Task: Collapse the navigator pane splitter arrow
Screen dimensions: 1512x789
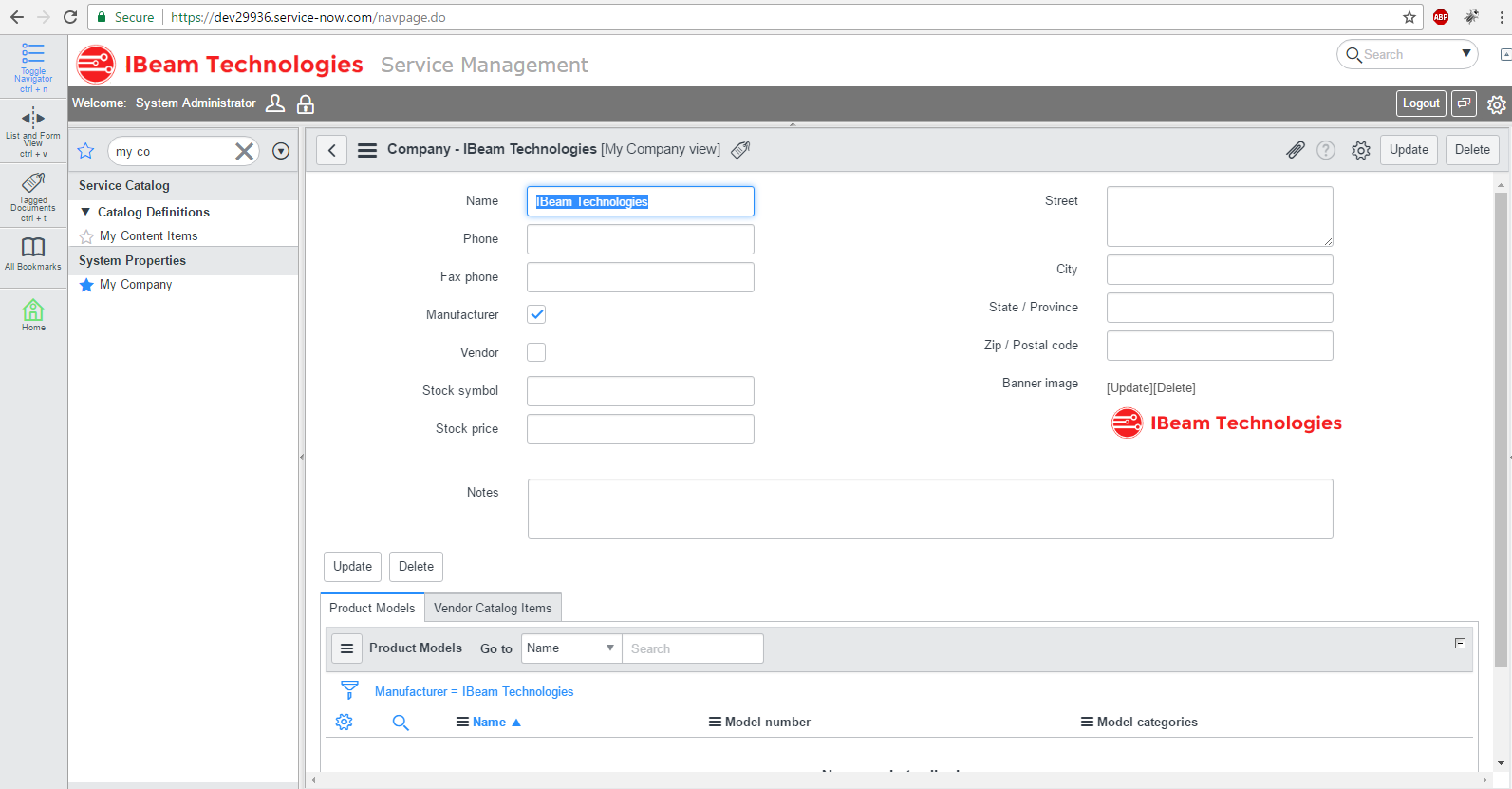Action: [x=302, y=457]
